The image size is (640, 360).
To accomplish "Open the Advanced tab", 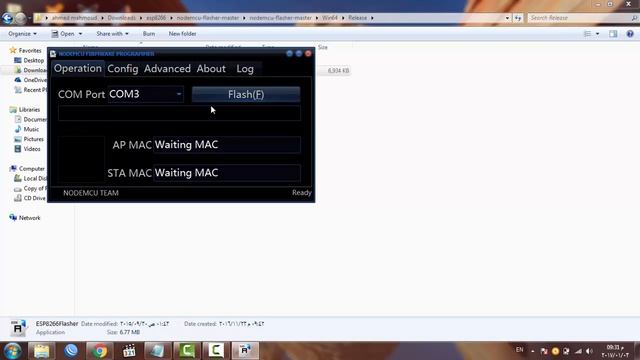I will tap(167, 69).
